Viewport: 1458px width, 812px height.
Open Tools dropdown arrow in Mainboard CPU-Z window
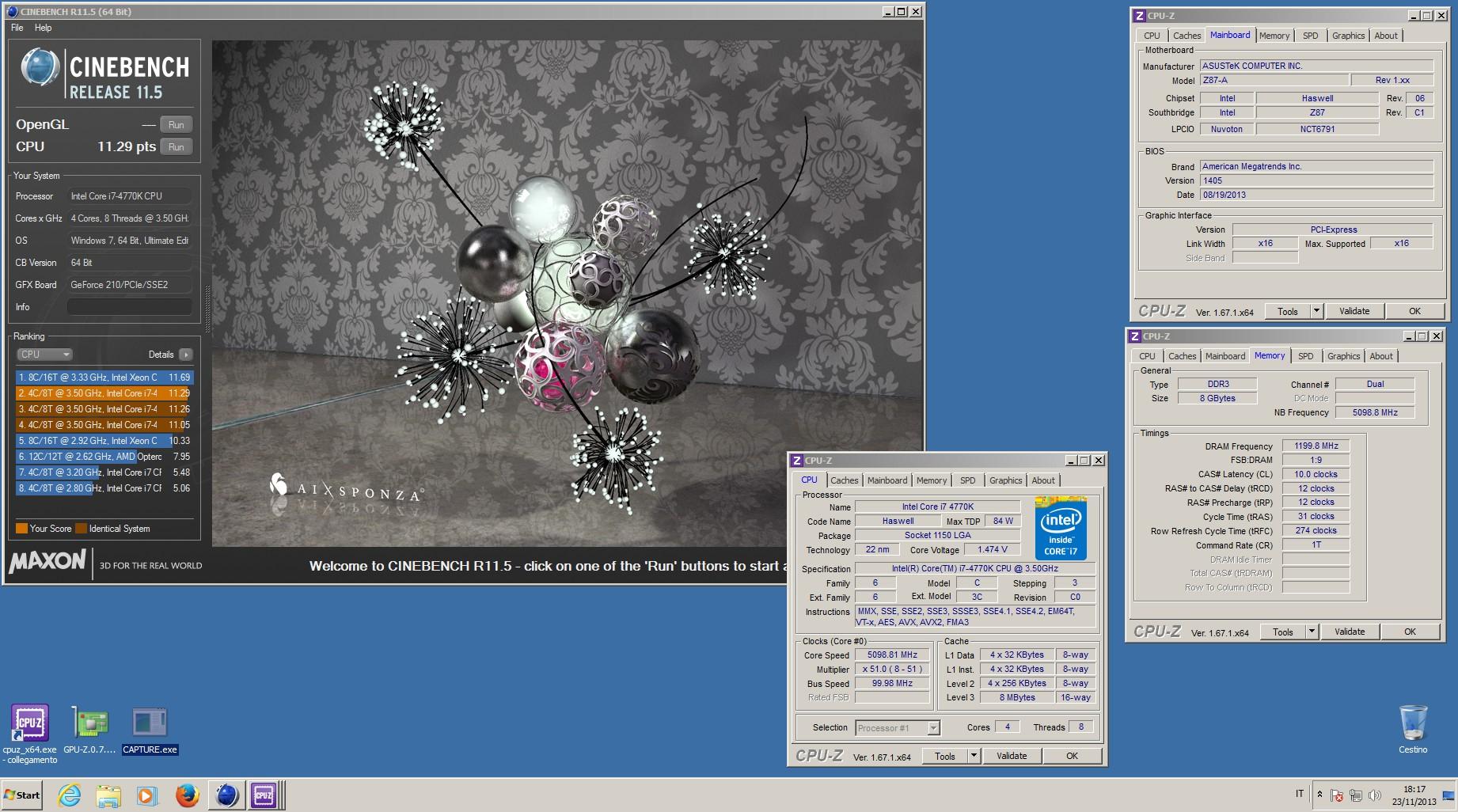coord(1317,311)
